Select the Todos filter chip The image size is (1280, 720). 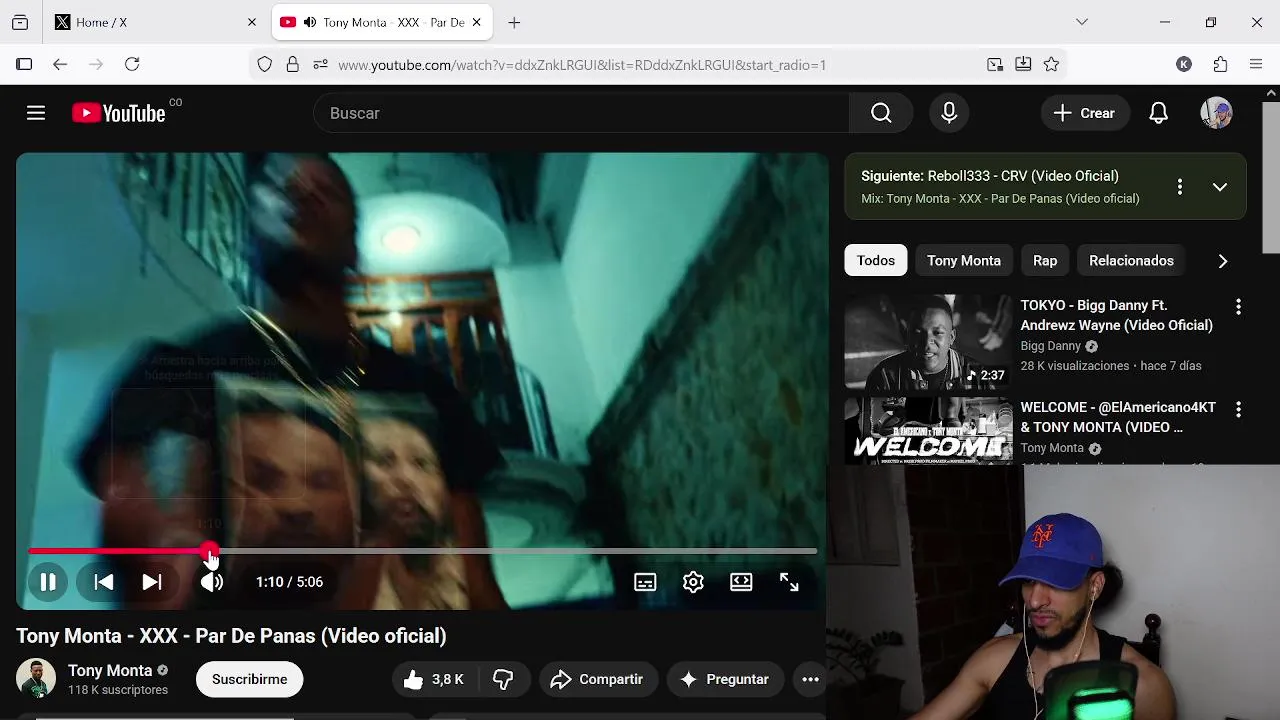(x=876, y=260)
